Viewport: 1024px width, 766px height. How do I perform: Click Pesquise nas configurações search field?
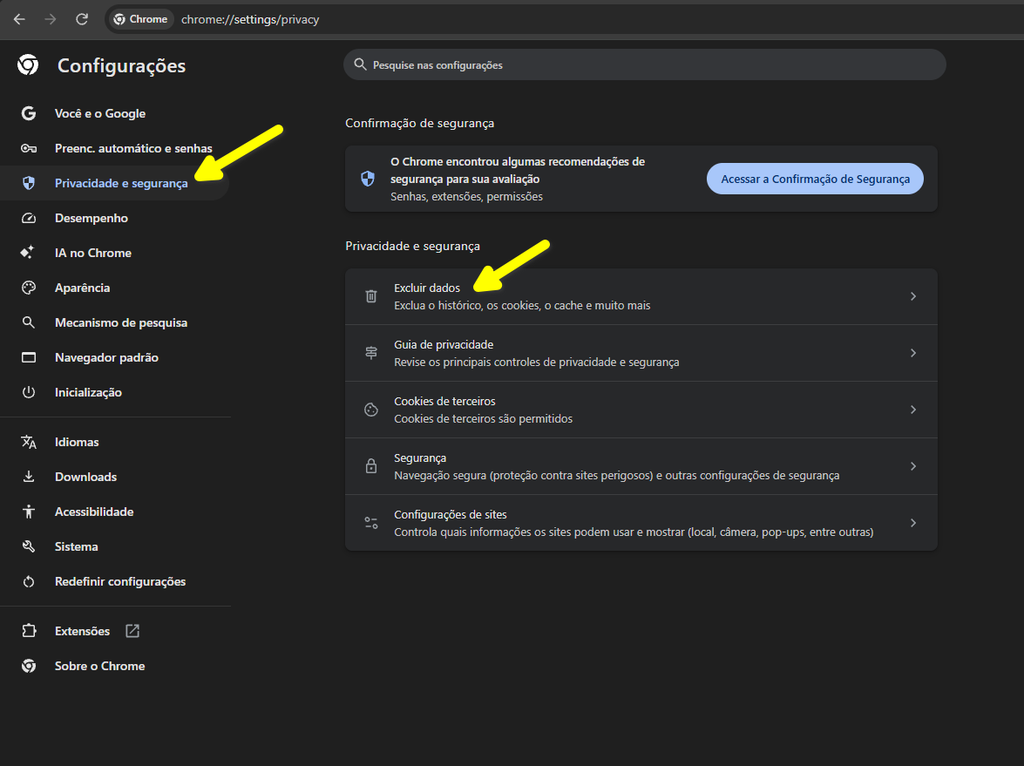point(645,65)
